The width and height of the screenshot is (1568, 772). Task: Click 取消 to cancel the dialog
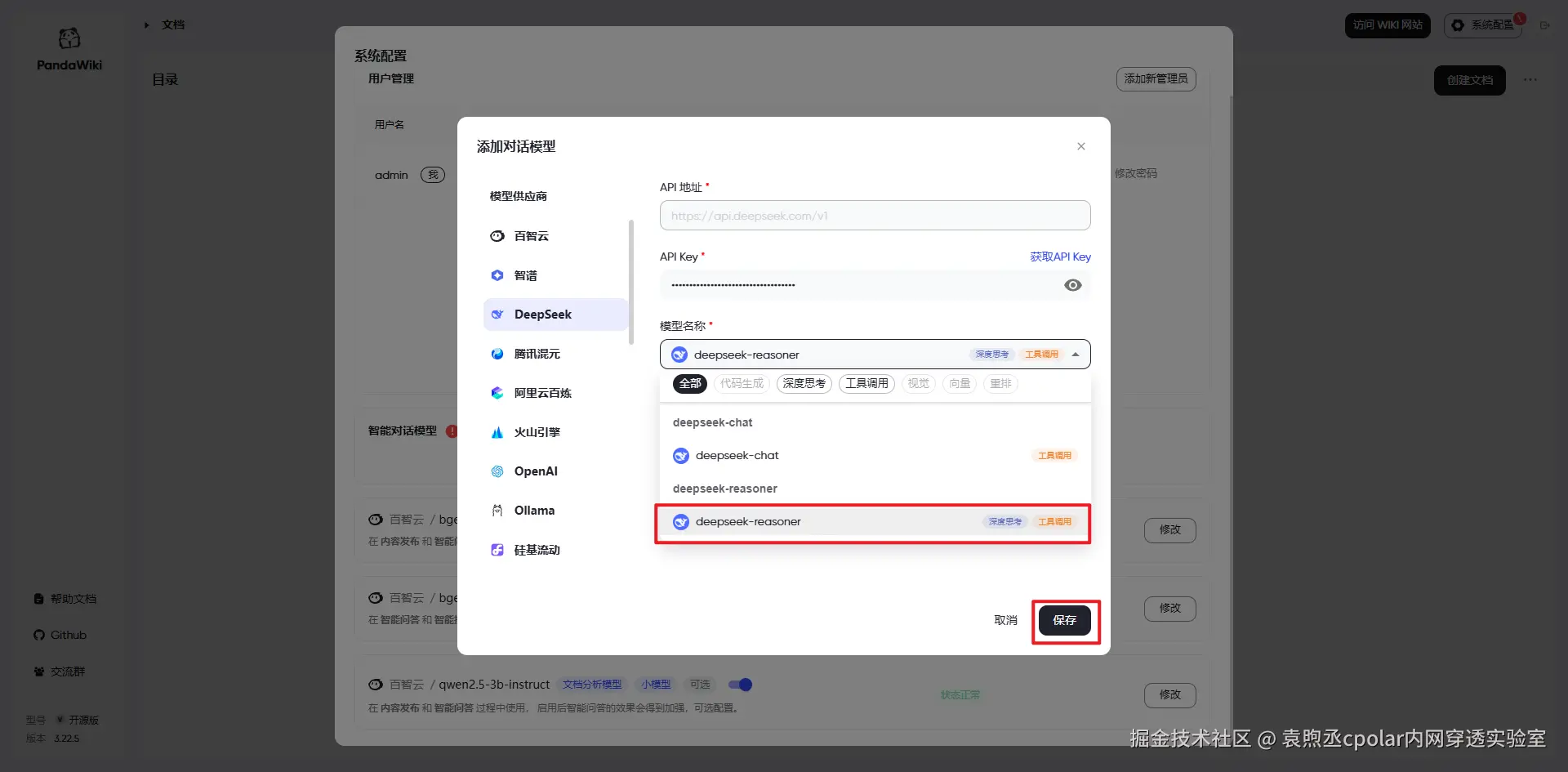coord(1005,620)
